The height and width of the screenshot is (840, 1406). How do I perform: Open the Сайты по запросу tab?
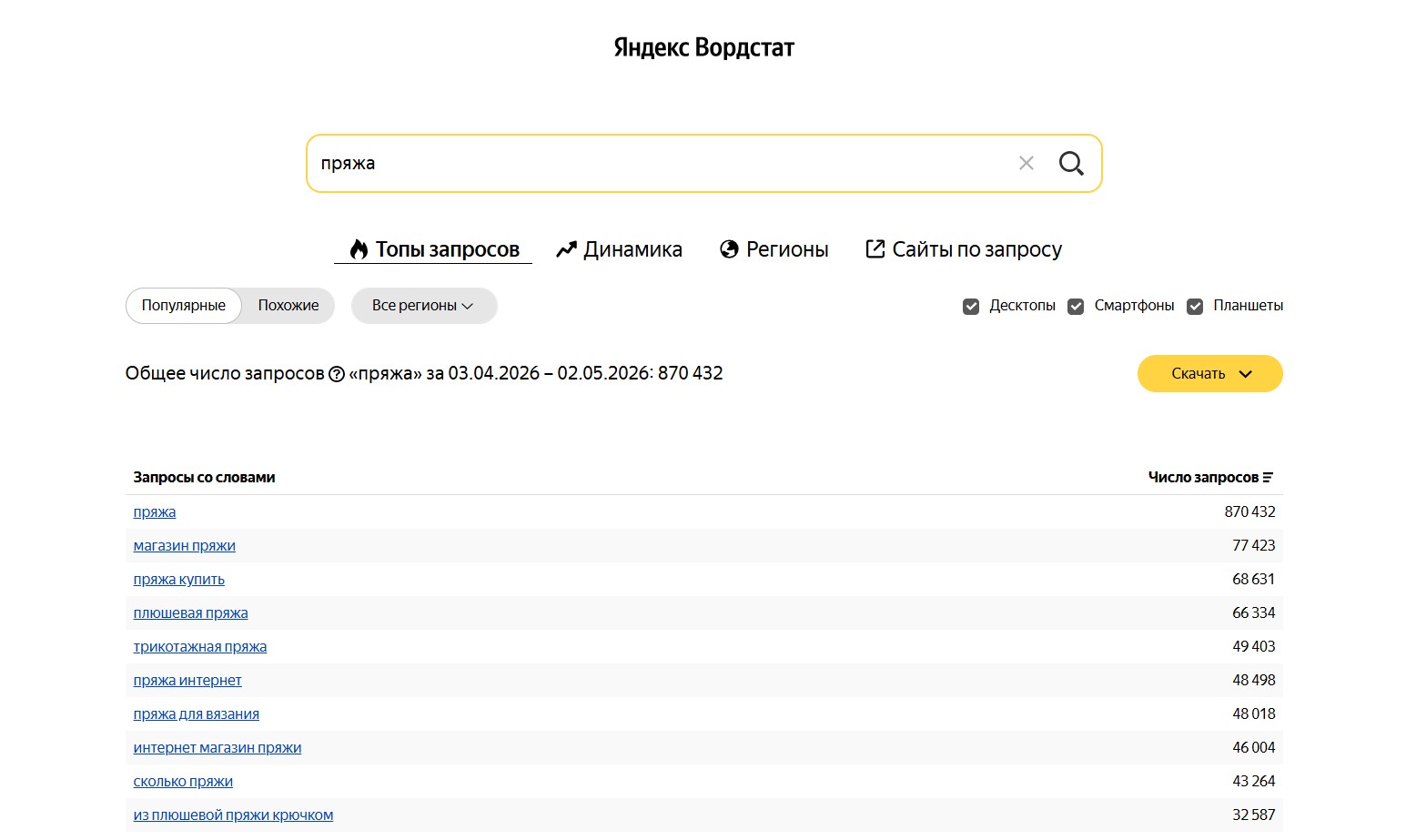(x=964, y=249)
